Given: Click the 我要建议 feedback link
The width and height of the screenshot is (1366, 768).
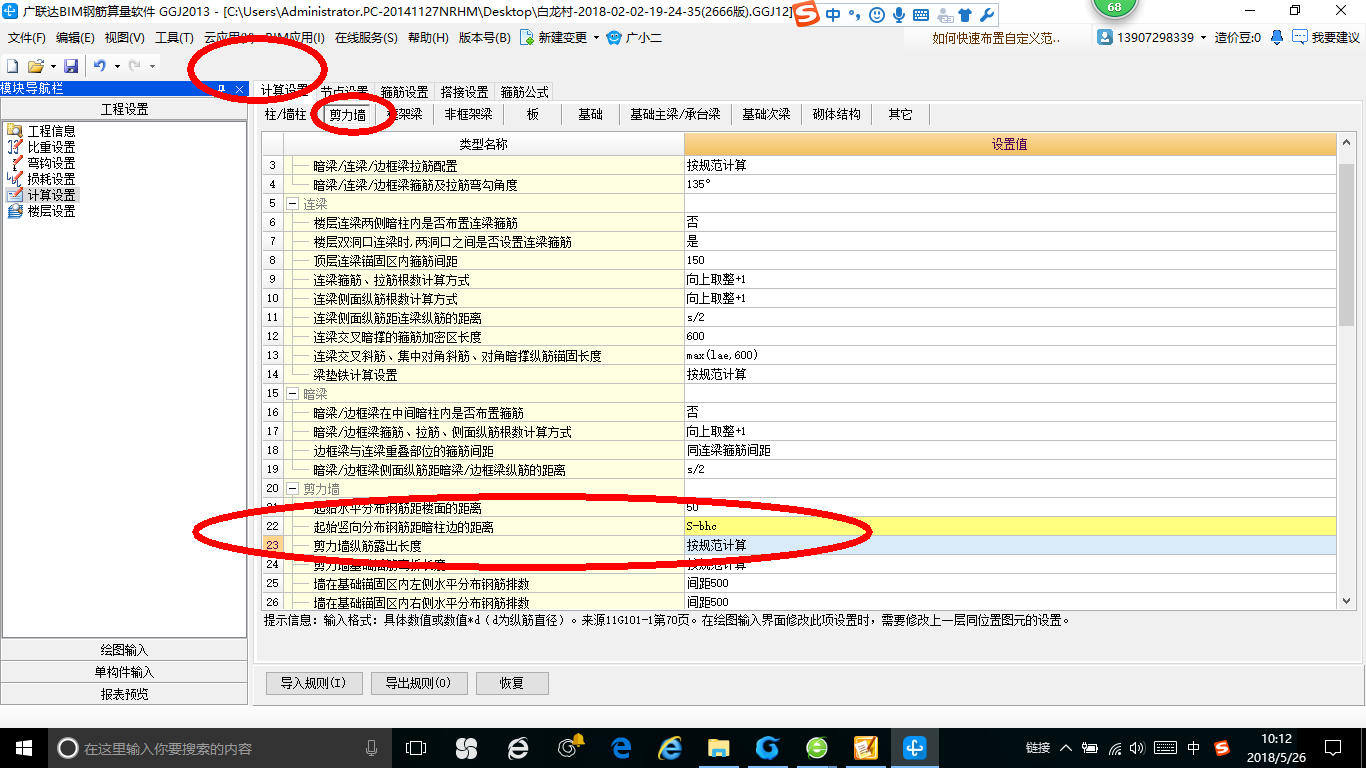Looking at the screenshot, I should click(x=1326, y=38).
